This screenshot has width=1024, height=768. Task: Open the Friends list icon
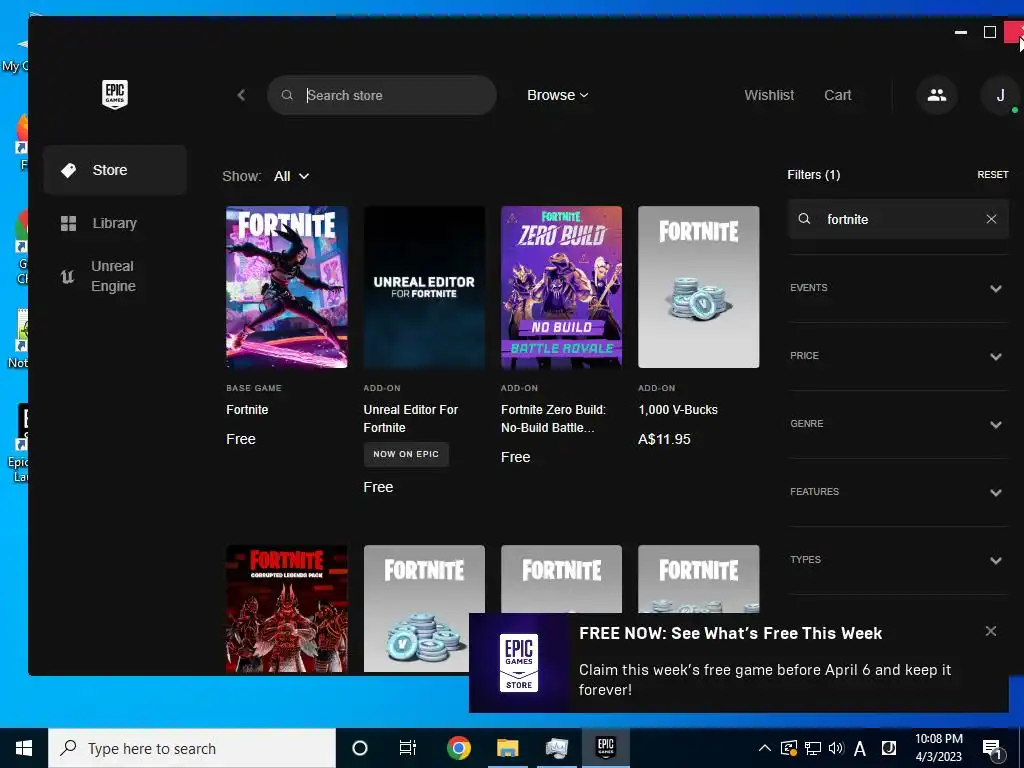point(936,95)
